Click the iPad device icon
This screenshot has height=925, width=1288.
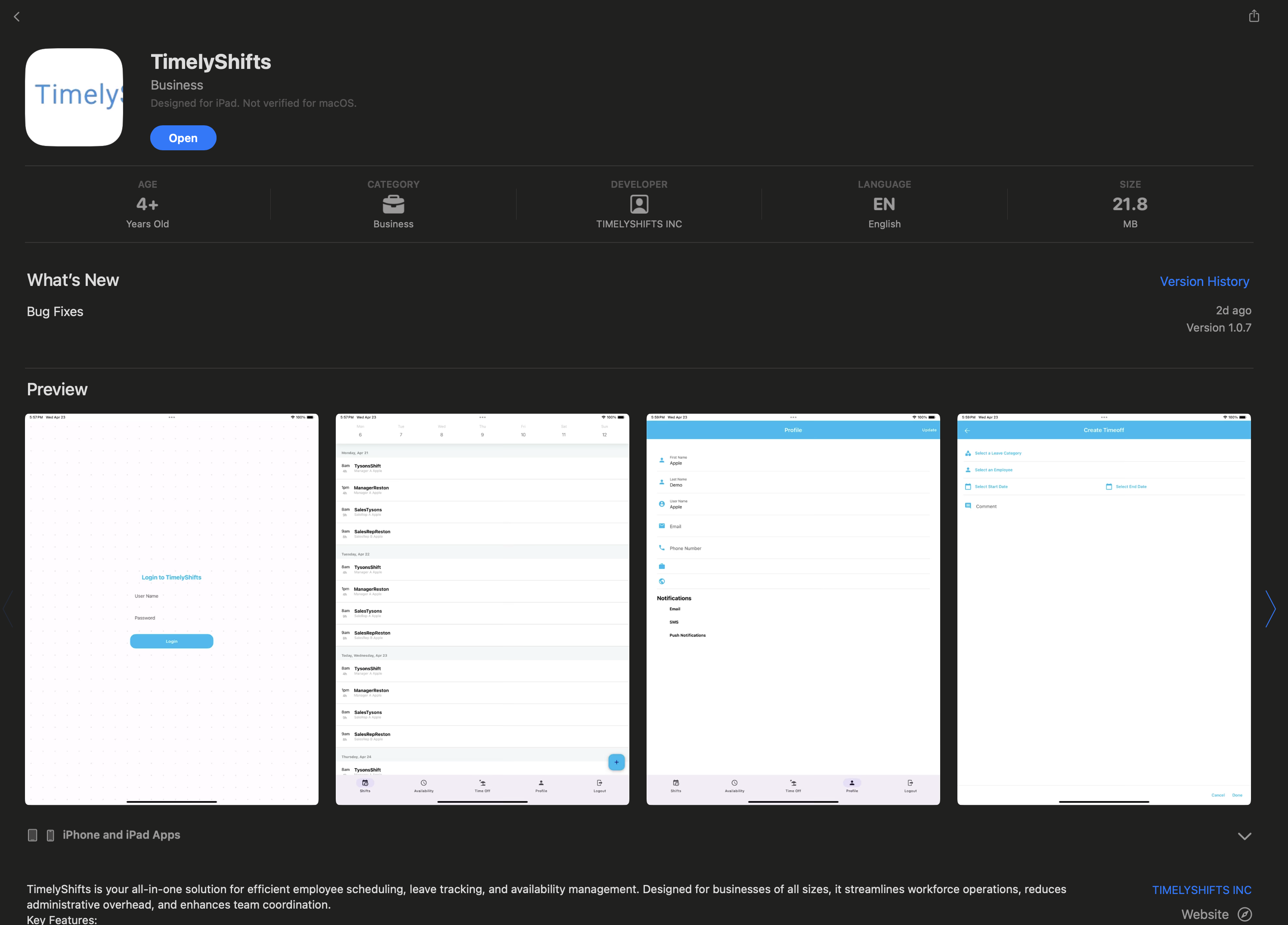pyautogui.click(x=32, y=835)
